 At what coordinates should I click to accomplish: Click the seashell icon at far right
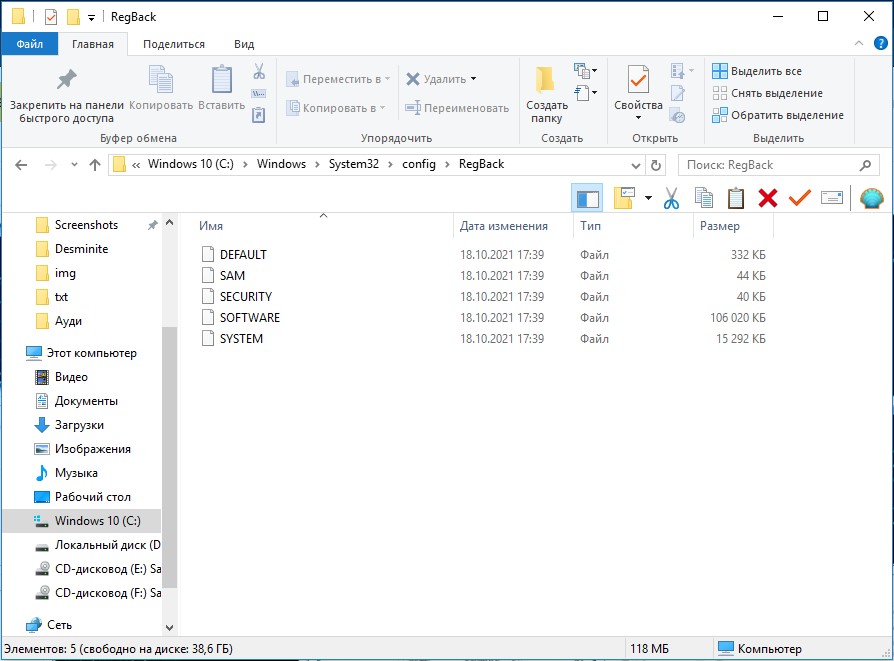pos(871,198)
